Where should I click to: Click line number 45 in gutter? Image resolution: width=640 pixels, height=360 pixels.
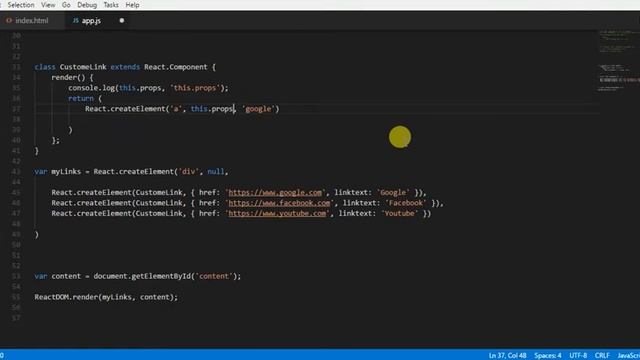[x=16, y=193]
